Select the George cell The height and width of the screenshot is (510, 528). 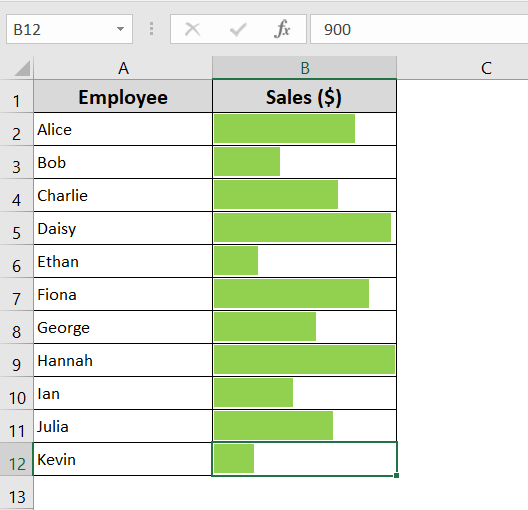[x=123, y=327]
